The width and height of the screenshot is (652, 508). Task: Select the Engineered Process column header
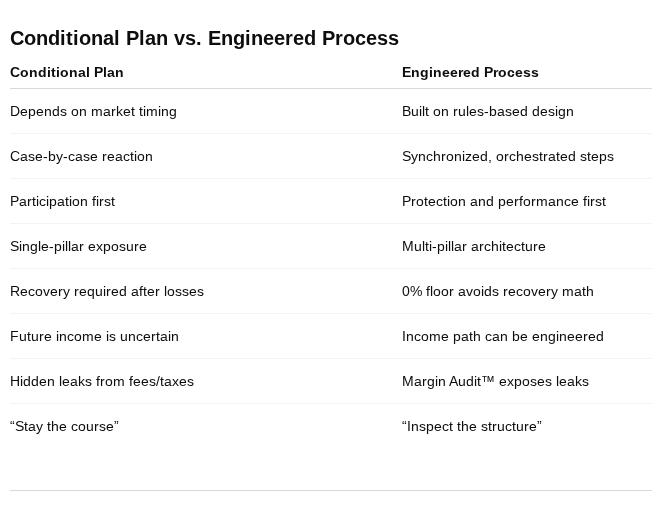[x=470, y=72]
